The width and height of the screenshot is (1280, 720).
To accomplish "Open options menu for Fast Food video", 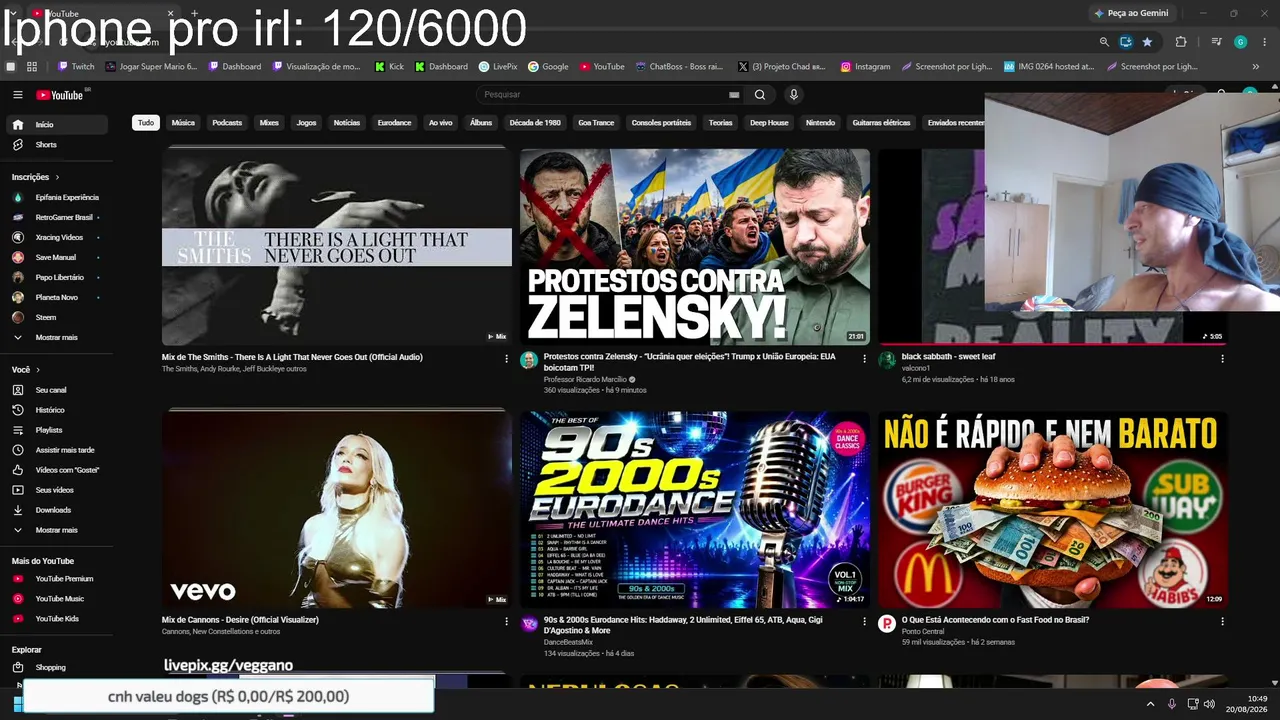I will [x=1222, y=621].
